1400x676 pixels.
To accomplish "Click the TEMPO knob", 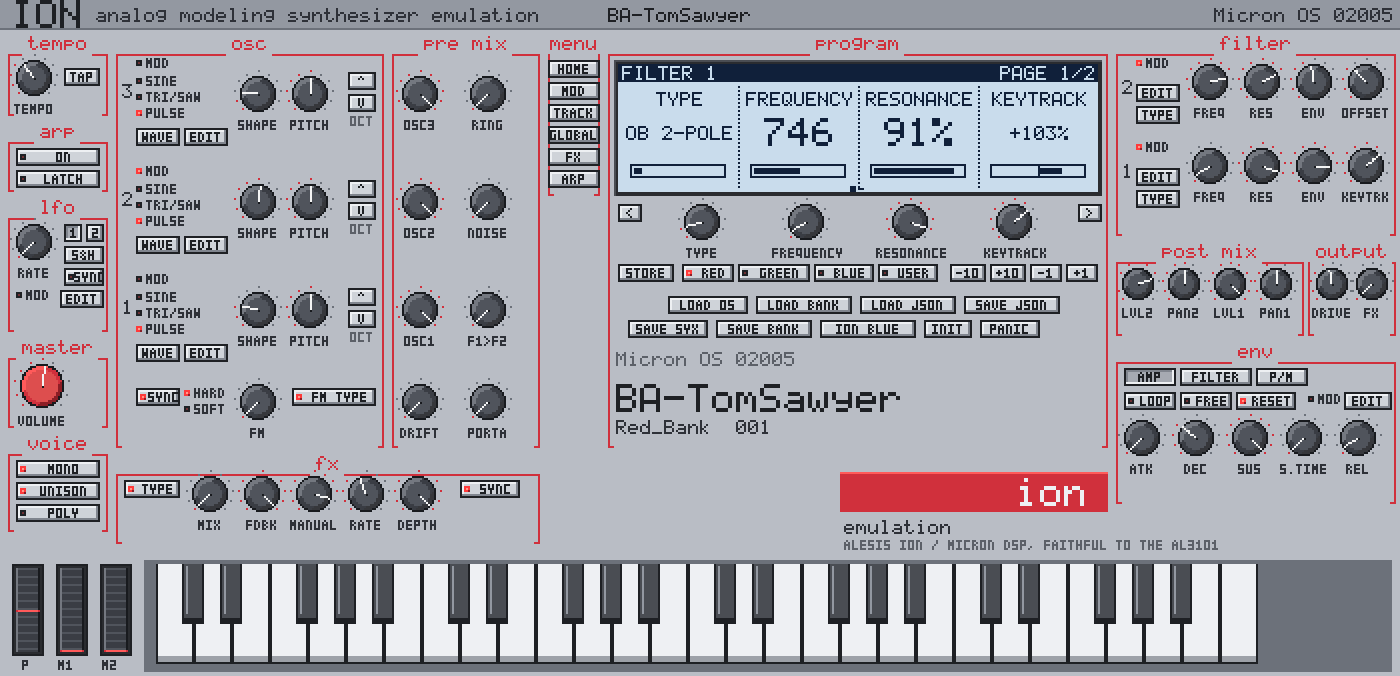I will pyautogui.click(x=34, y=78).
